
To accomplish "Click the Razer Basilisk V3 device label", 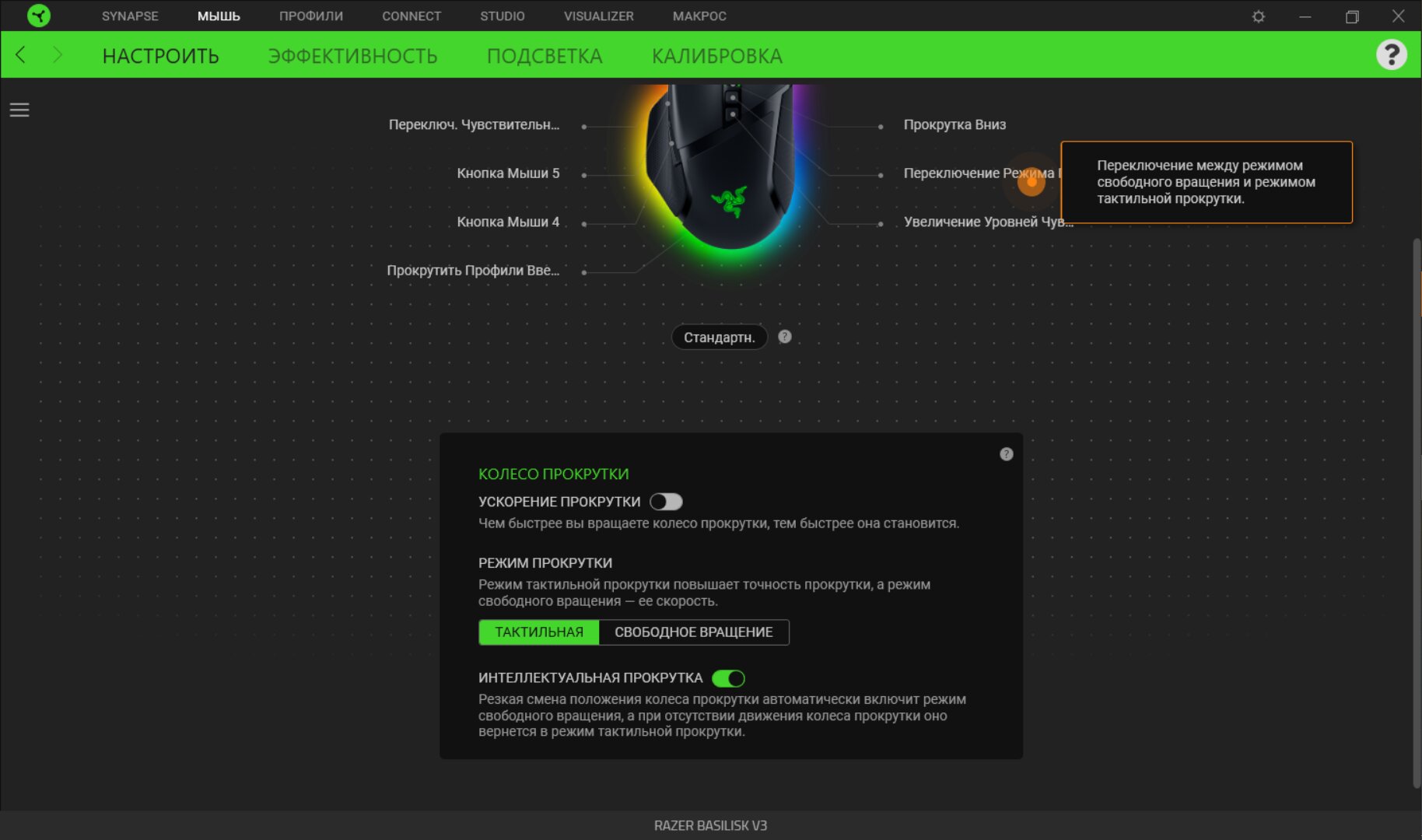I will [710, 825].
